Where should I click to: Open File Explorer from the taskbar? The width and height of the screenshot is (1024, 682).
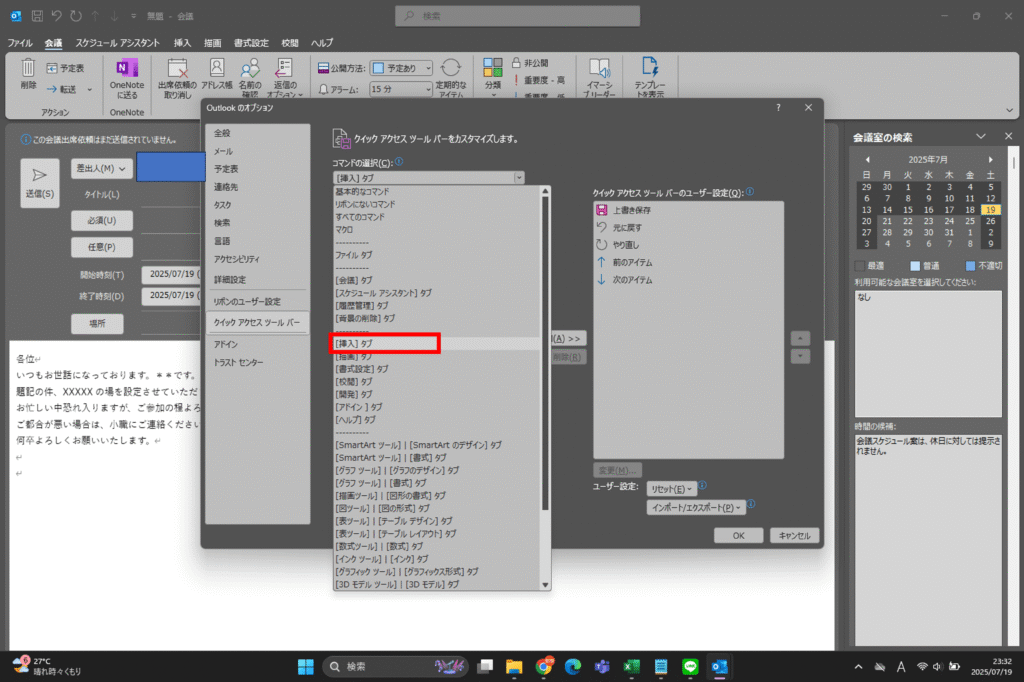[x=514, y=666]
